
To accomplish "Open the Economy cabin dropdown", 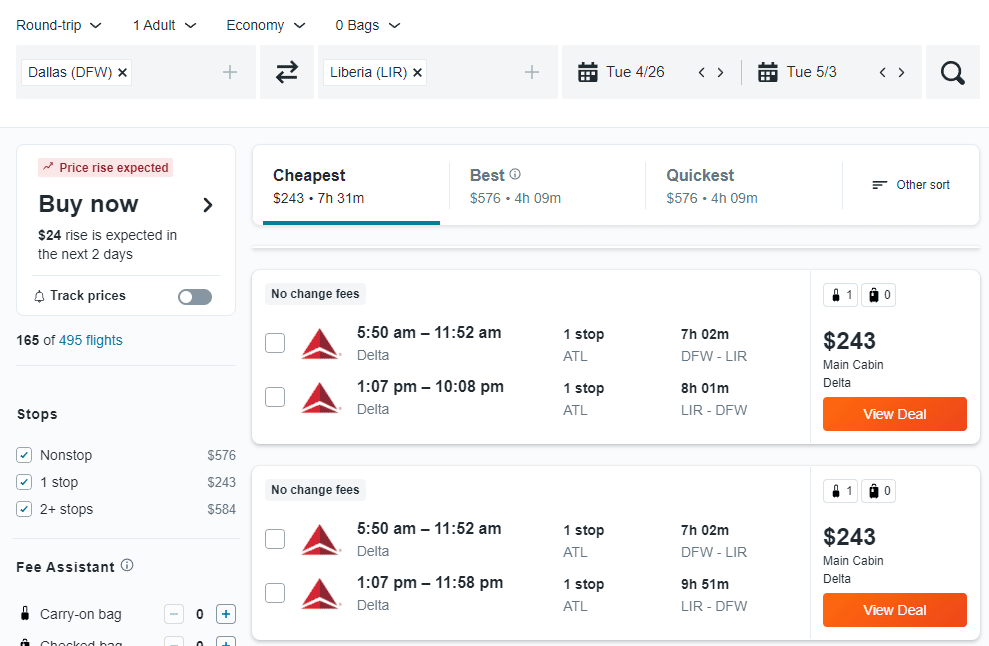I will pyautogui.click(x=265, y=24).
